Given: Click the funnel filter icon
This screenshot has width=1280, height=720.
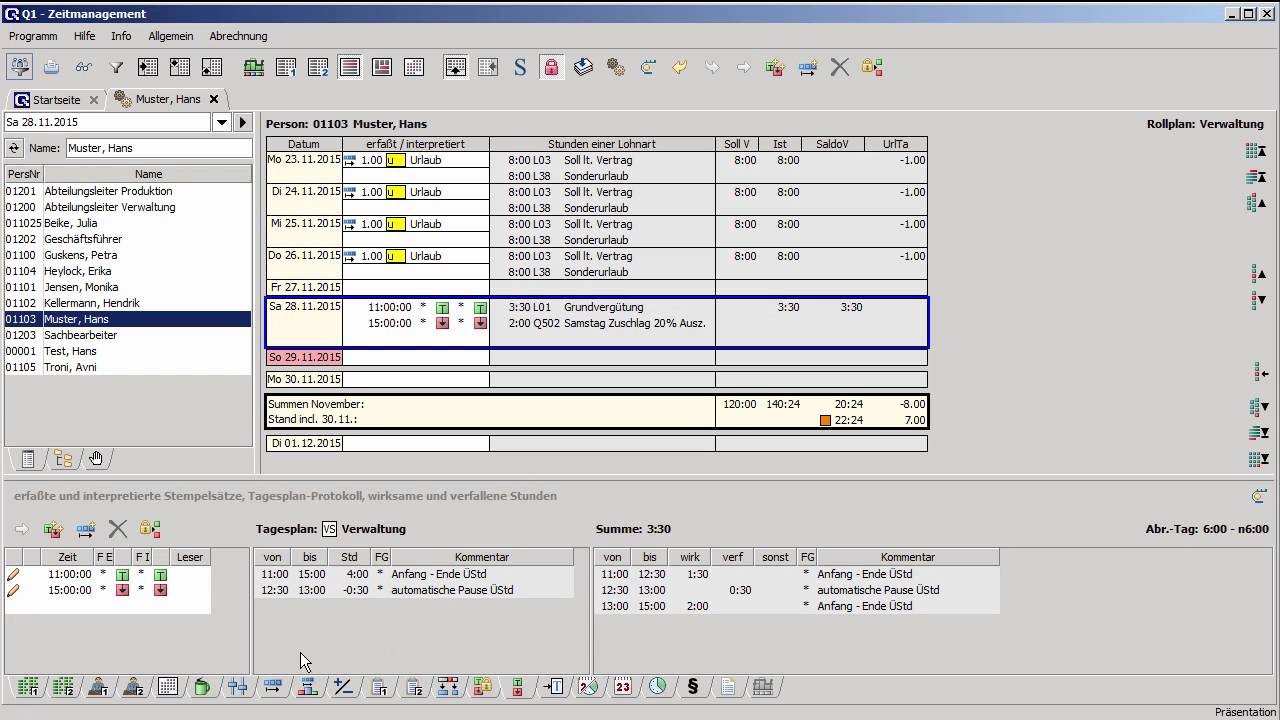Looking at the screenshot, I should pyautogui.click(x=115, y=67).
